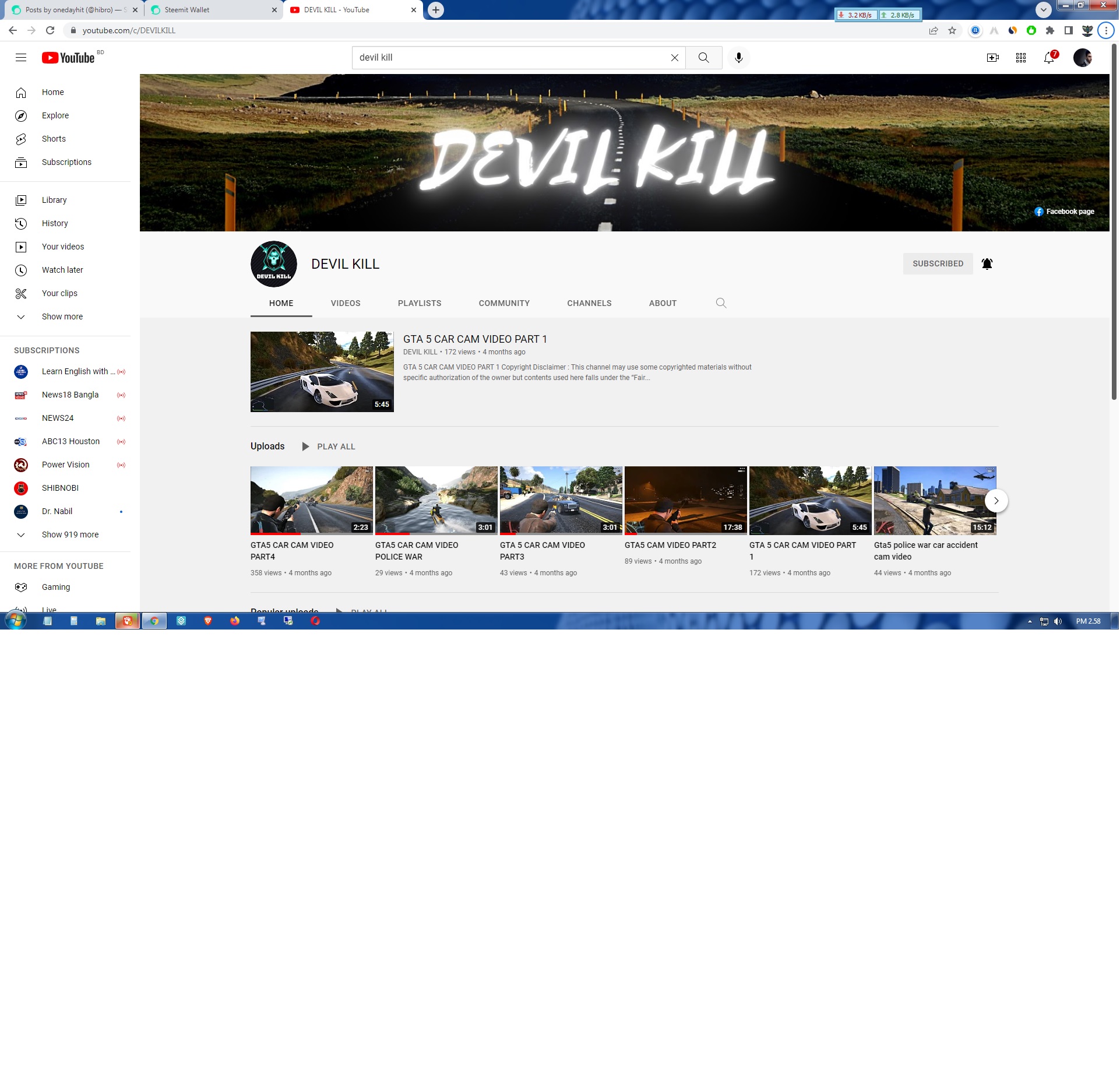Click the voice search microphone icon
Viewport: 1120px width, 1090px height.
738,58
